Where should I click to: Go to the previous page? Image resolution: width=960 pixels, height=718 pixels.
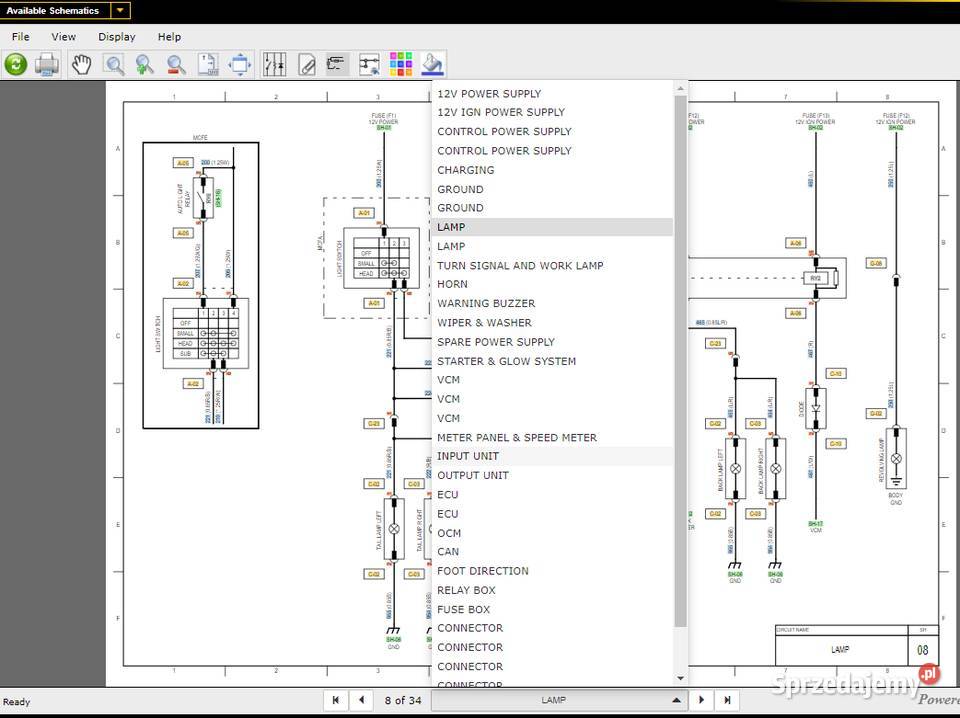pos(361,700)
